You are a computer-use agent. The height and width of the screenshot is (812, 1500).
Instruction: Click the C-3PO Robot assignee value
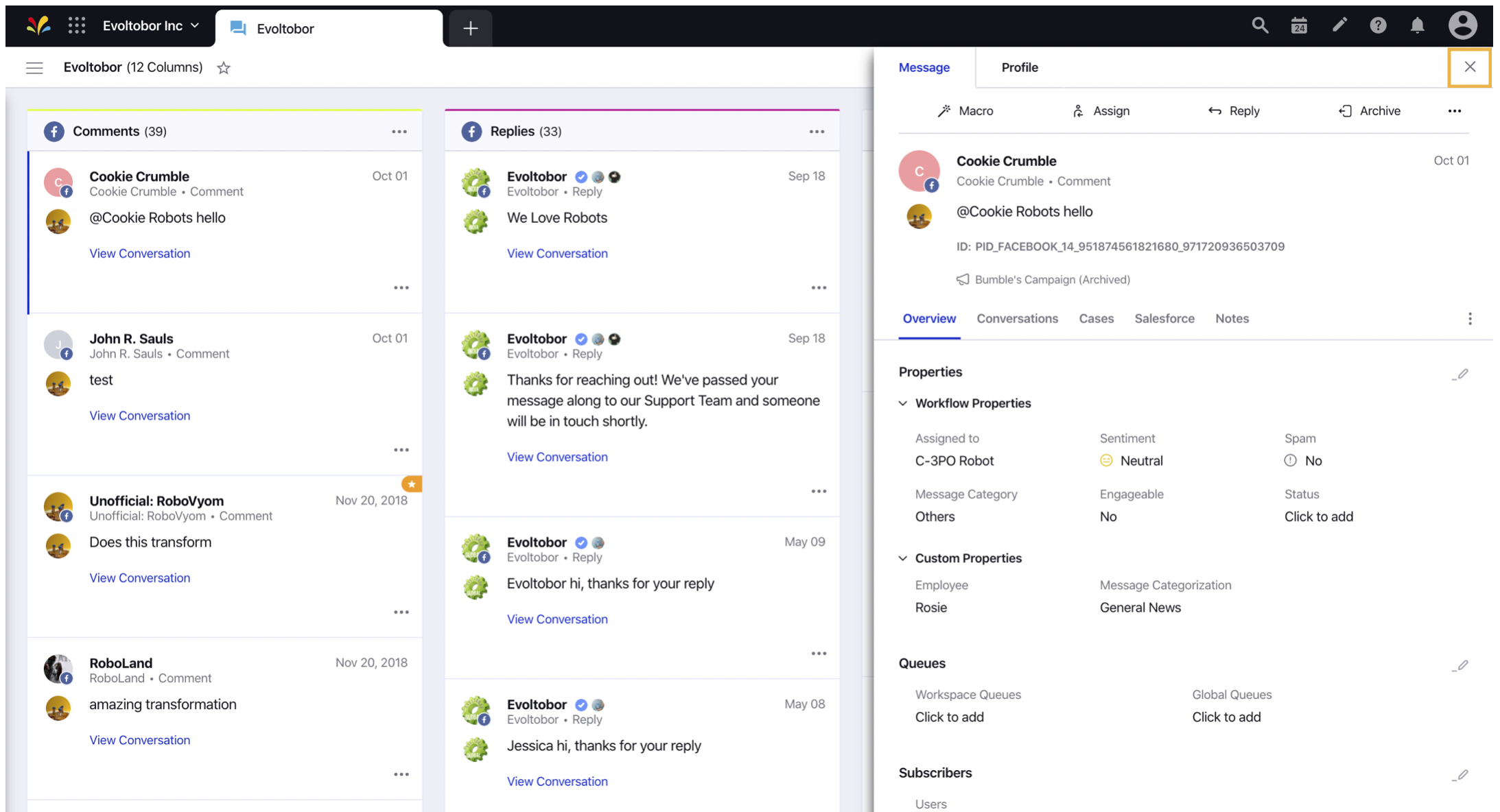954,461
